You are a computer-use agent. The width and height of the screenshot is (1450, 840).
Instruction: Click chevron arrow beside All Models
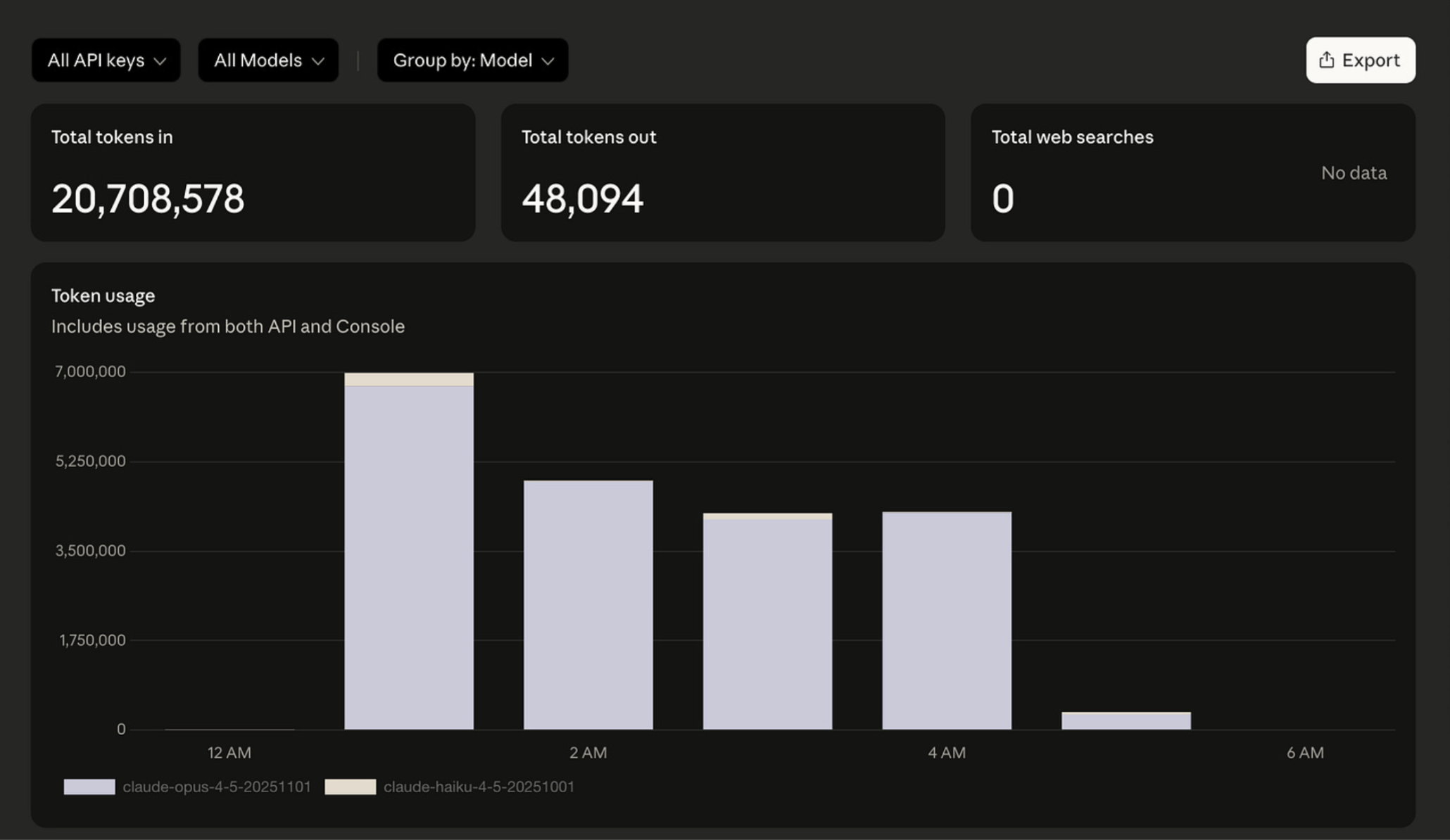click(318, 61)
